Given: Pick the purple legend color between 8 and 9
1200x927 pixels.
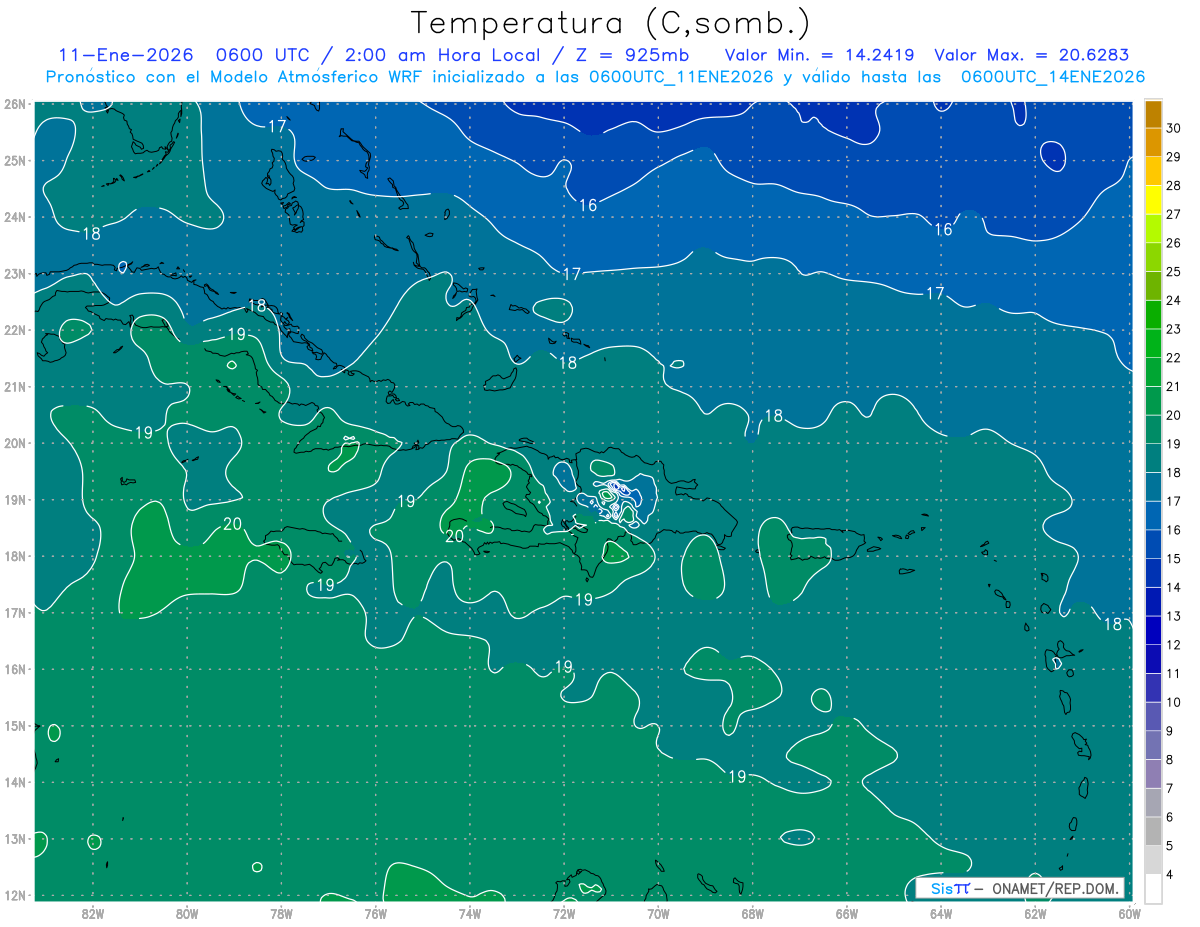Looking at the screenshot, I should (x=1153, y=746).
